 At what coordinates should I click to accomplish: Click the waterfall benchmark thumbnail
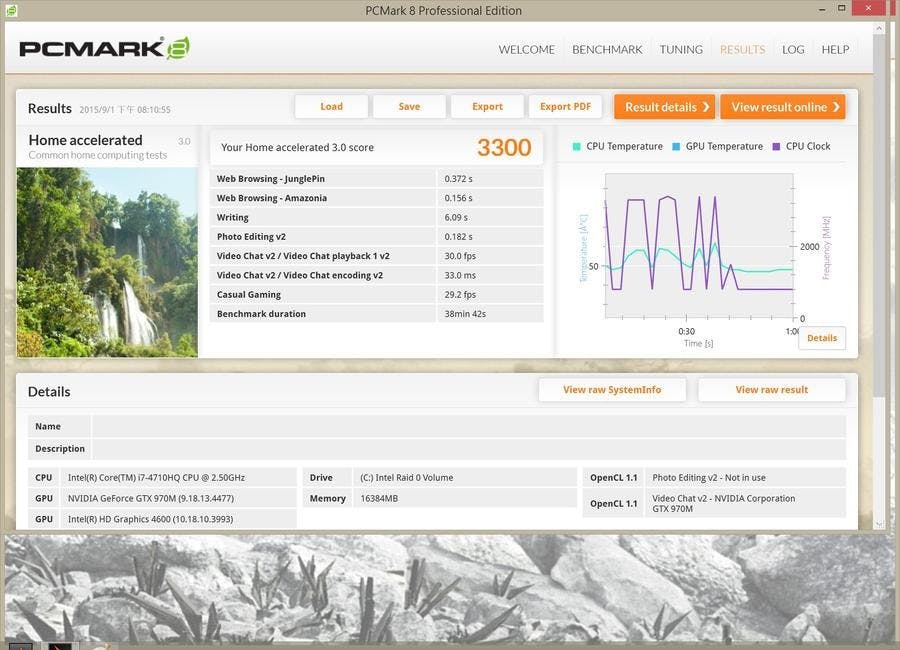(107, 262)
